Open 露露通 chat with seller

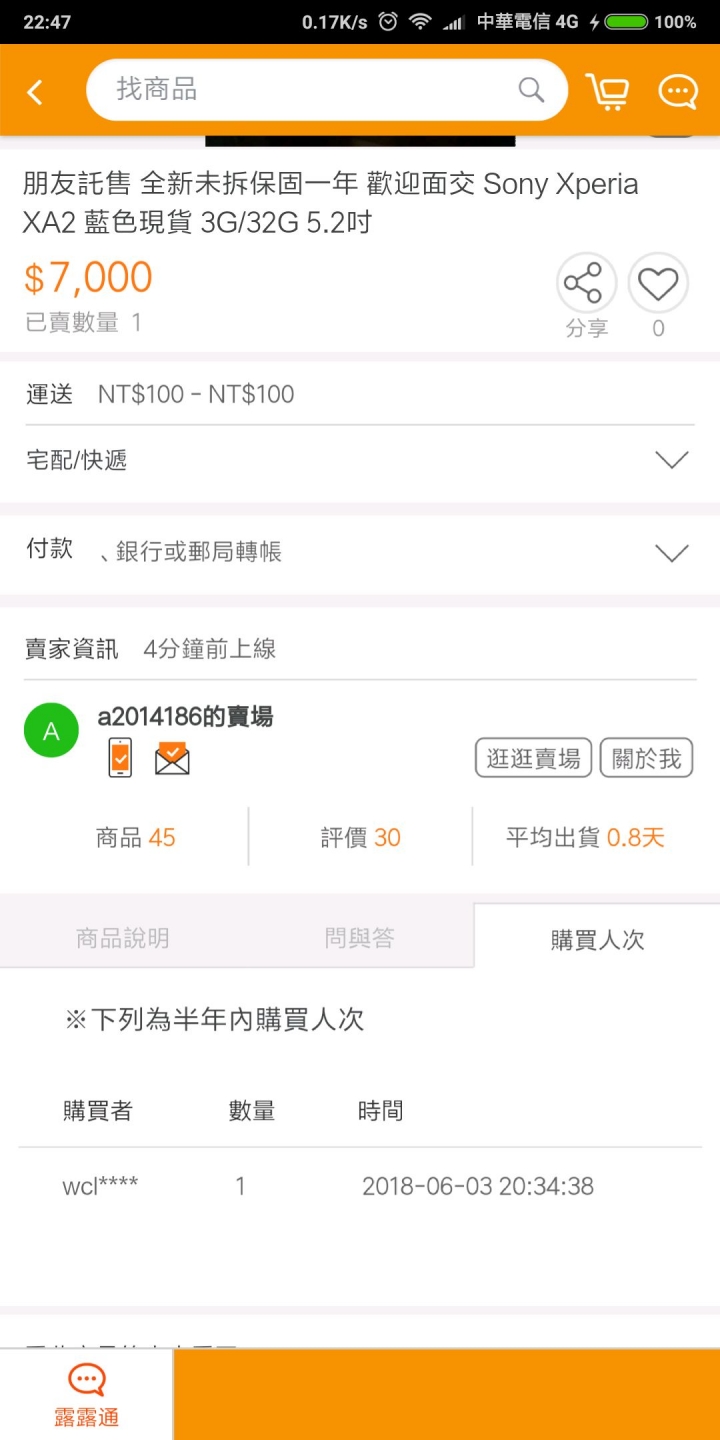[87, 1395]
